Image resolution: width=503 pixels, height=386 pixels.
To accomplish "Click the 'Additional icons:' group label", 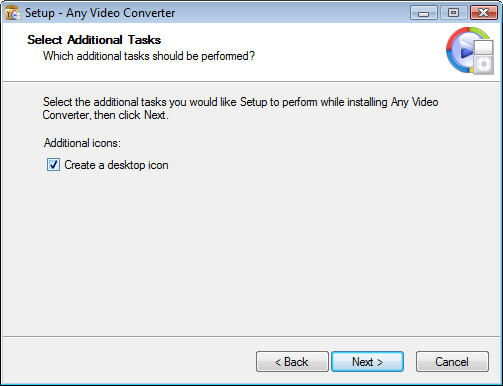I will (82, 143).
